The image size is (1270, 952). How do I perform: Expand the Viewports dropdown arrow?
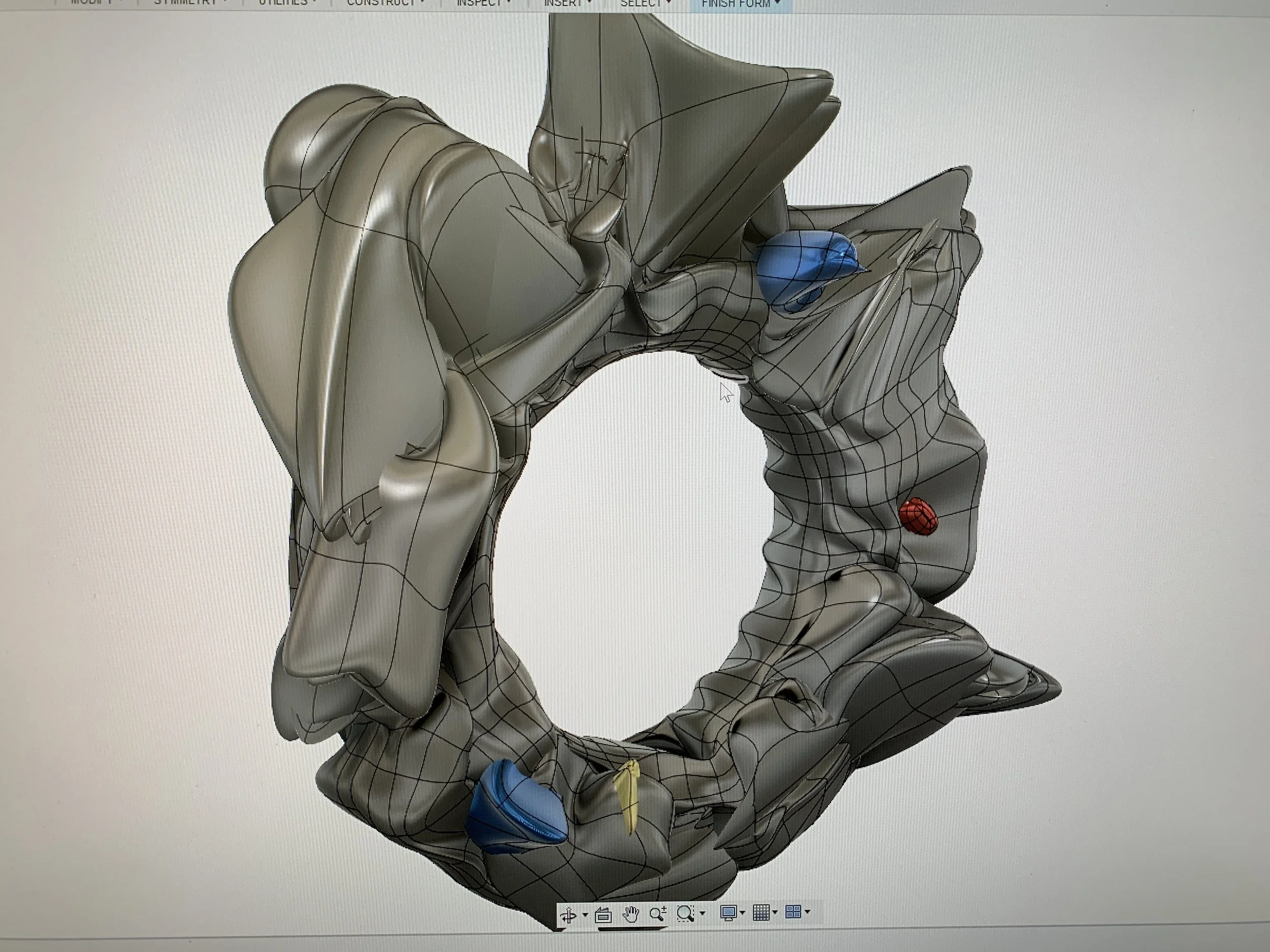(808, 912)
